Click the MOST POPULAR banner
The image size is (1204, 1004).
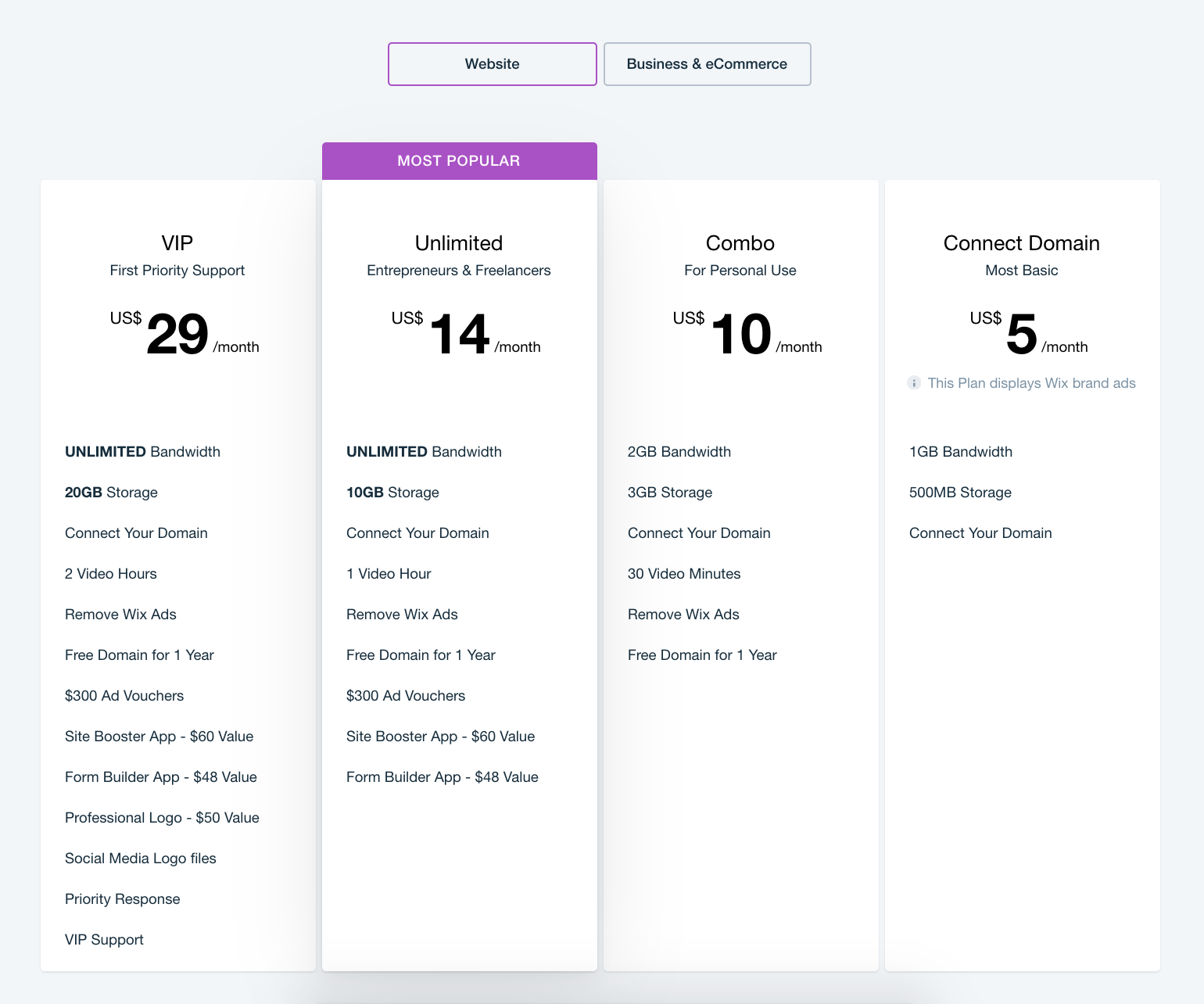(460, 161)
